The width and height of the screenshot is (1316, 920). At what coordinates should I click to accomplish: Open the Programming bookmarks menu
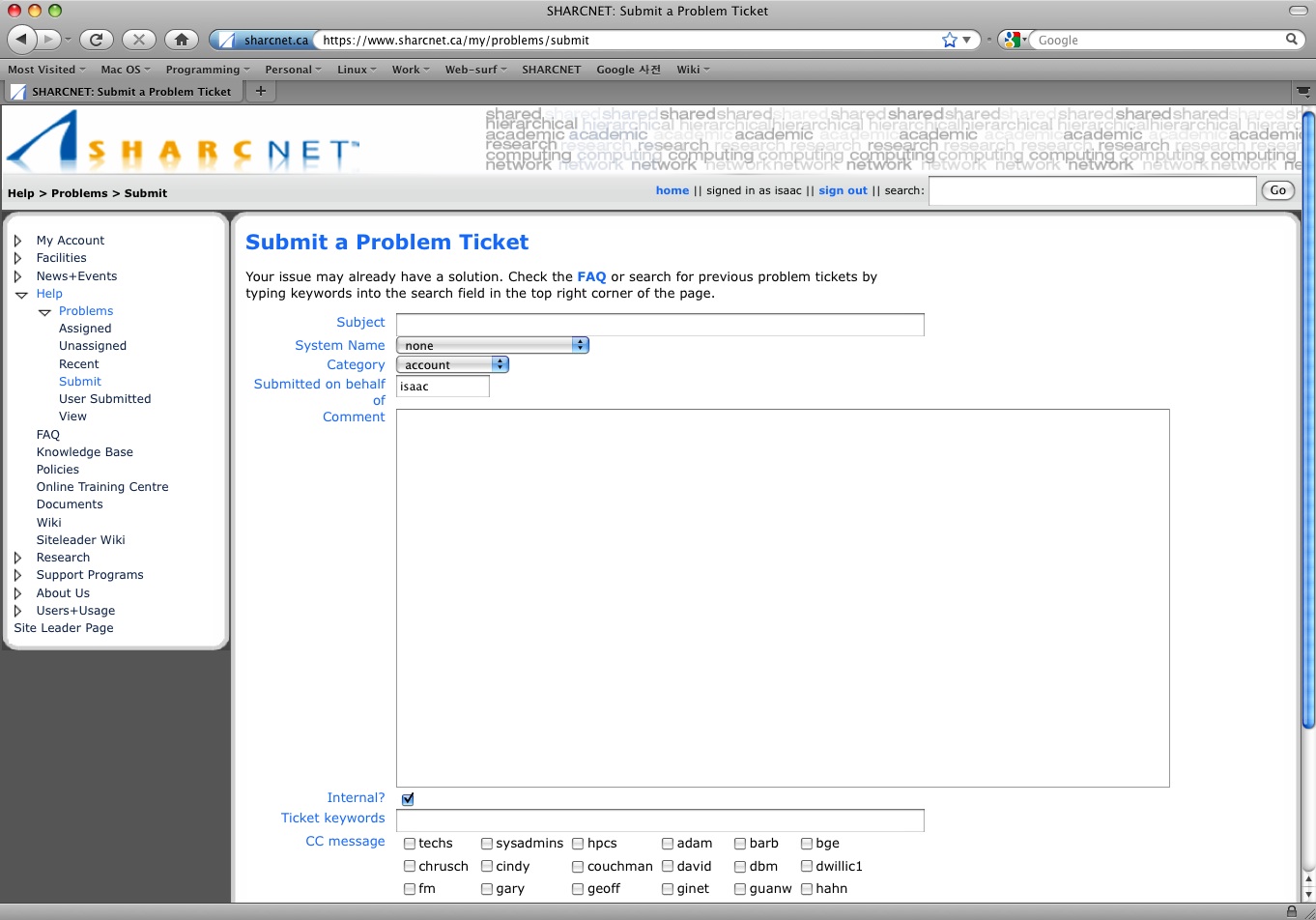[207, 70]
